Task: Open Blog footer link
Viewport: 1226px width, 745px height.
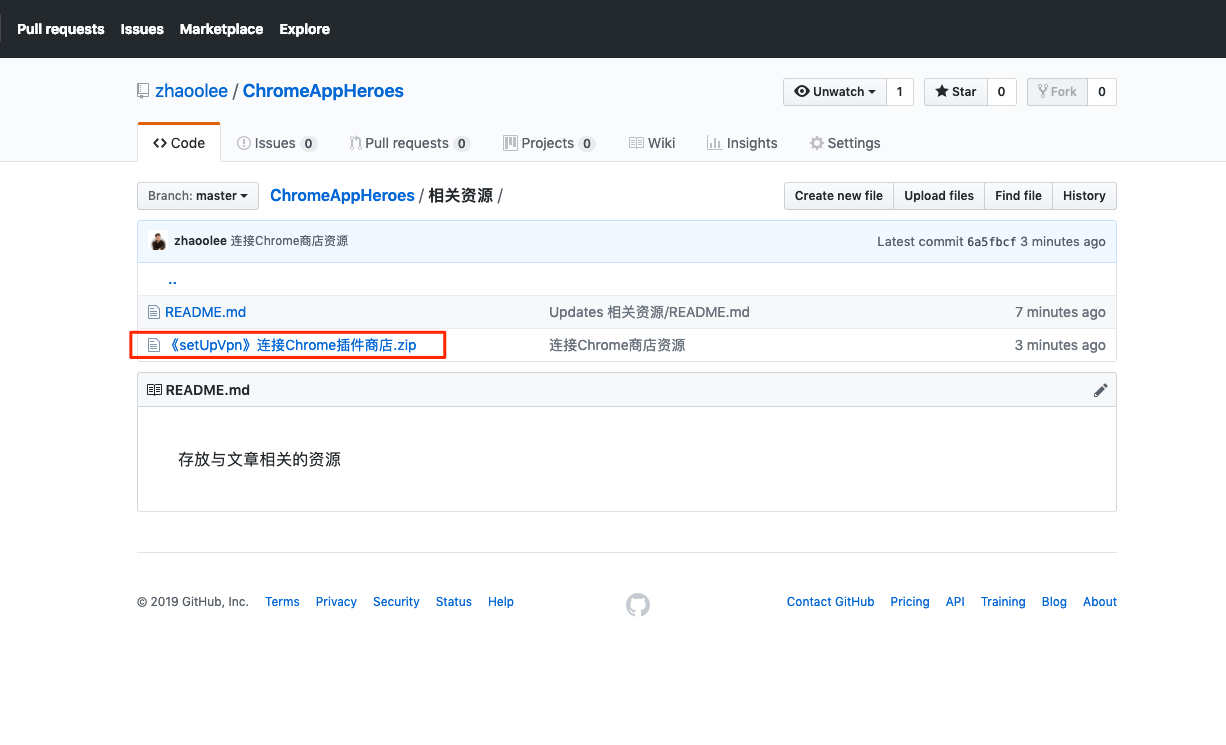Action: tap(1054, 602)
